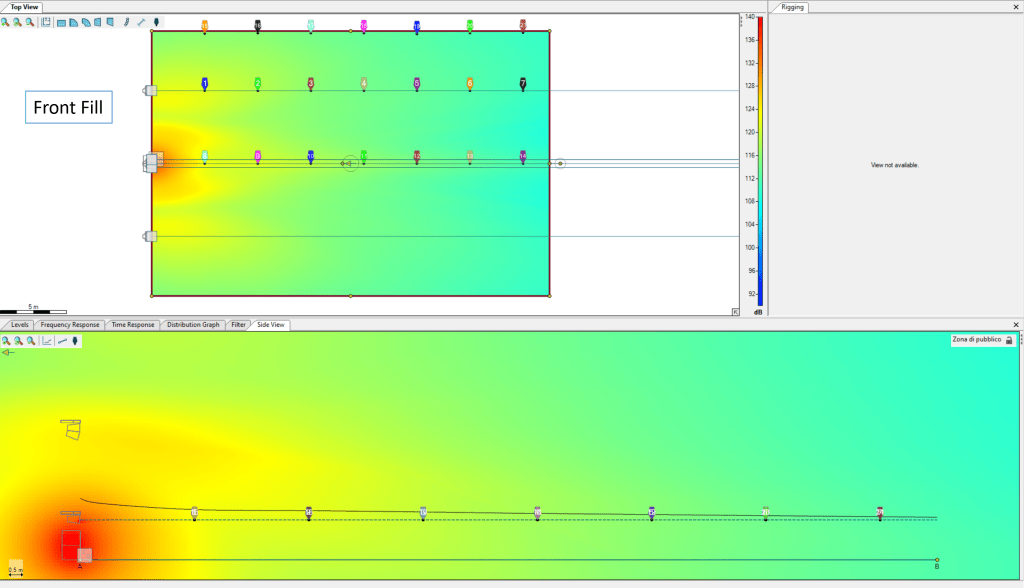This screenshot has width=1024, height=588.
Task: Click the small corner box below the Top View map
Action: point(736,312)
